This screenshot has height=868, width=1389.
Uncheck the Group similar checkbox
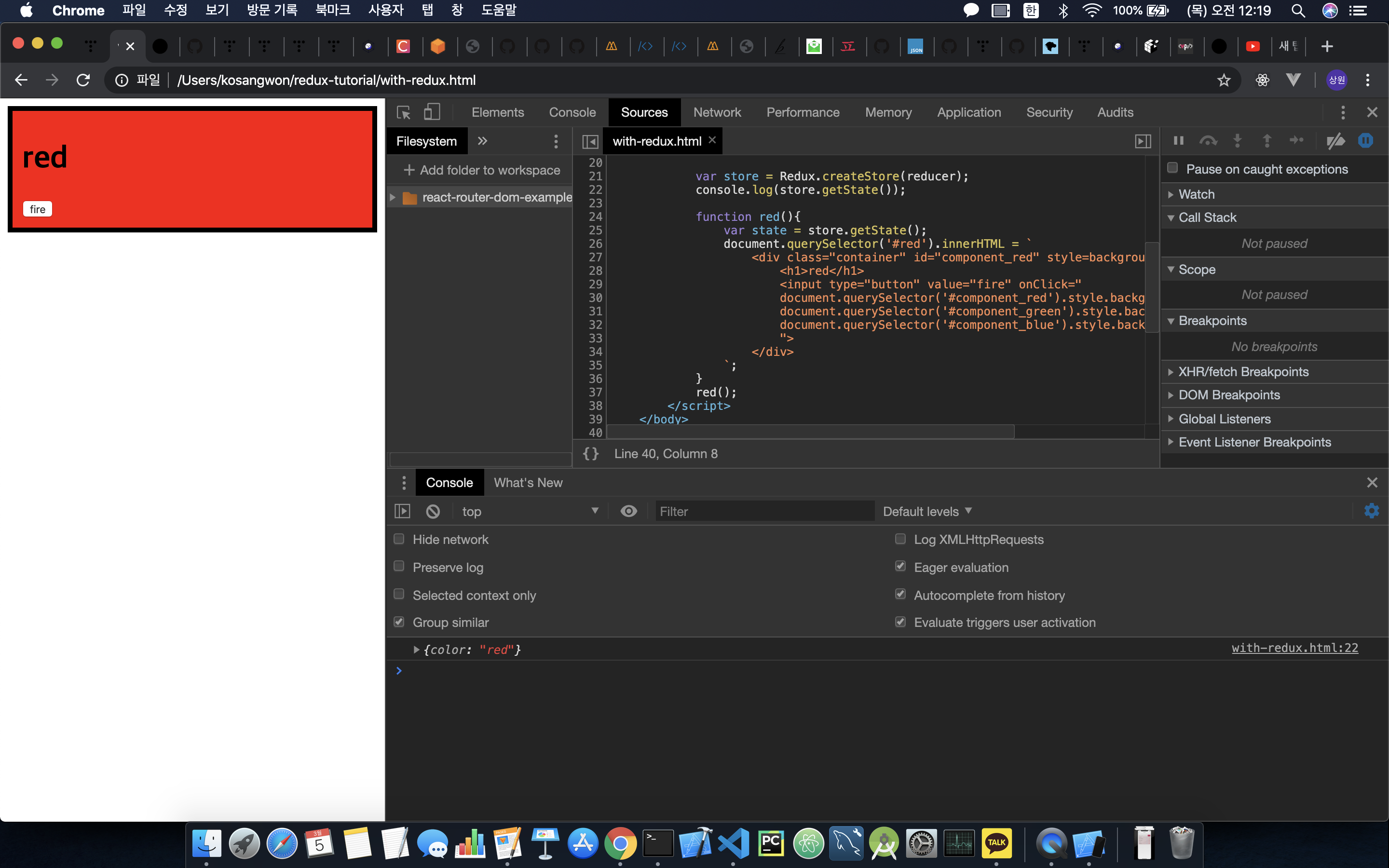[x=399, y=622]
